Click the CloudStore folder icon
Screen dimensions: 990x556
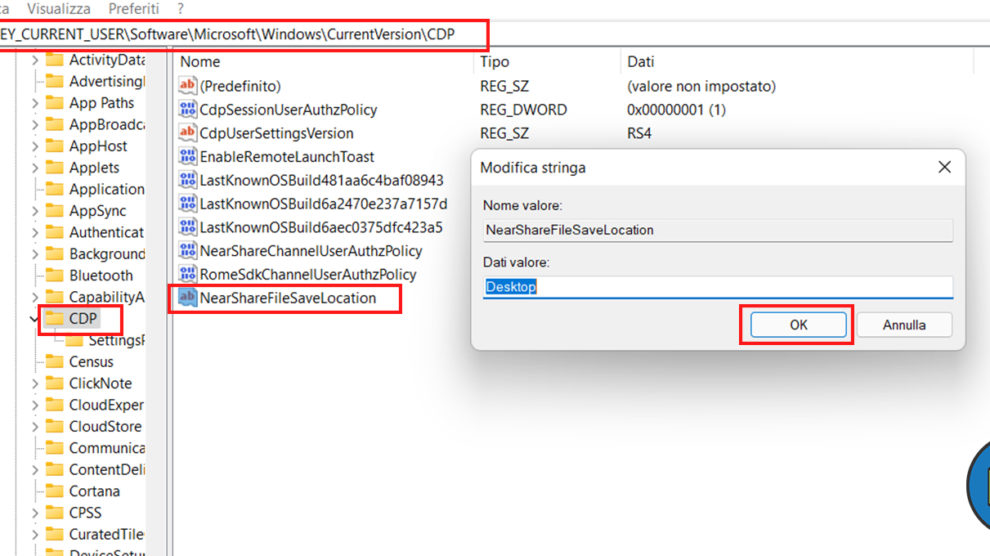click(x=55, y=426)
